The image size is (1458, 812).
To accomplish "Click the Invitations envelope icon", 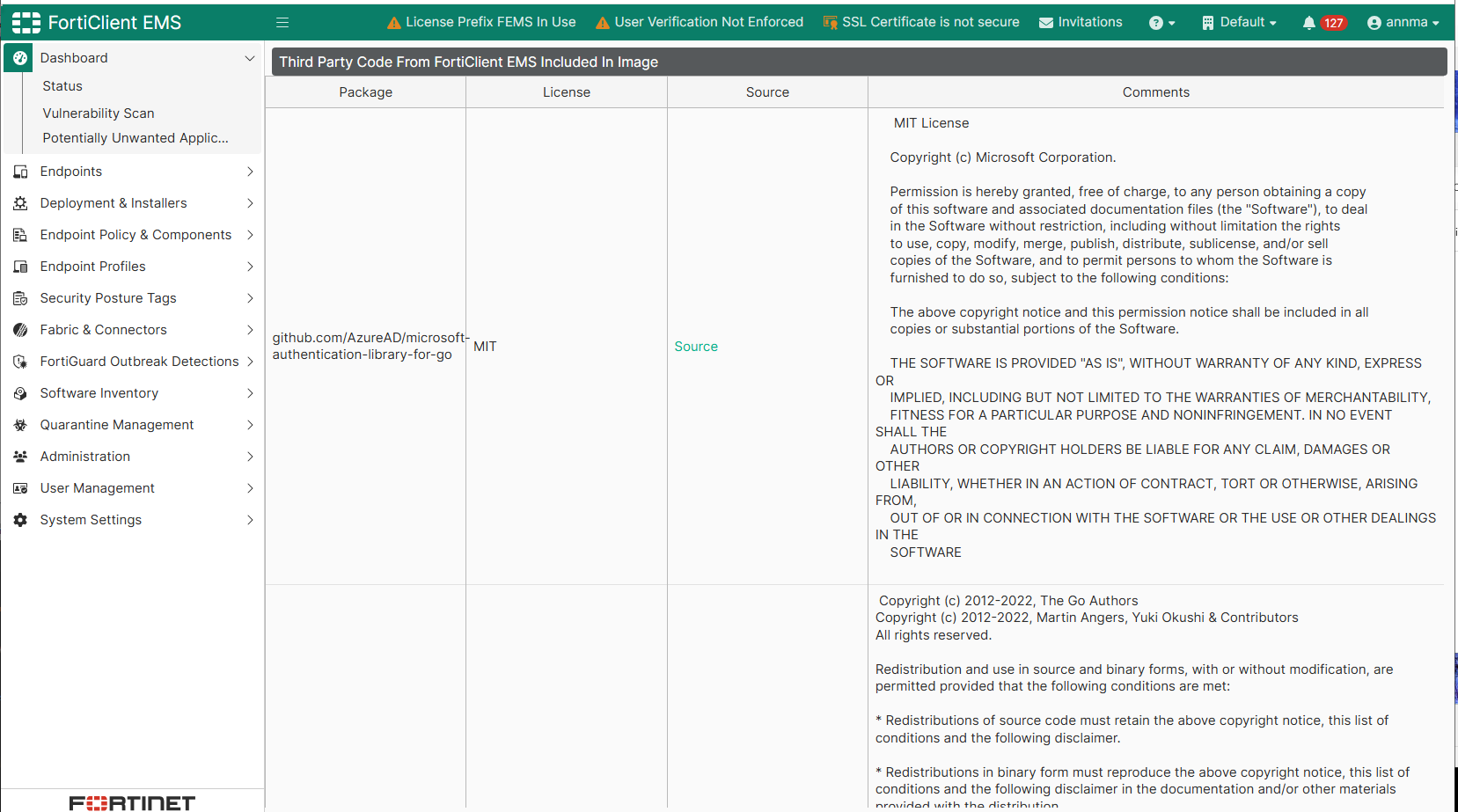I will pyautogui.click(x=1046, y=23).
